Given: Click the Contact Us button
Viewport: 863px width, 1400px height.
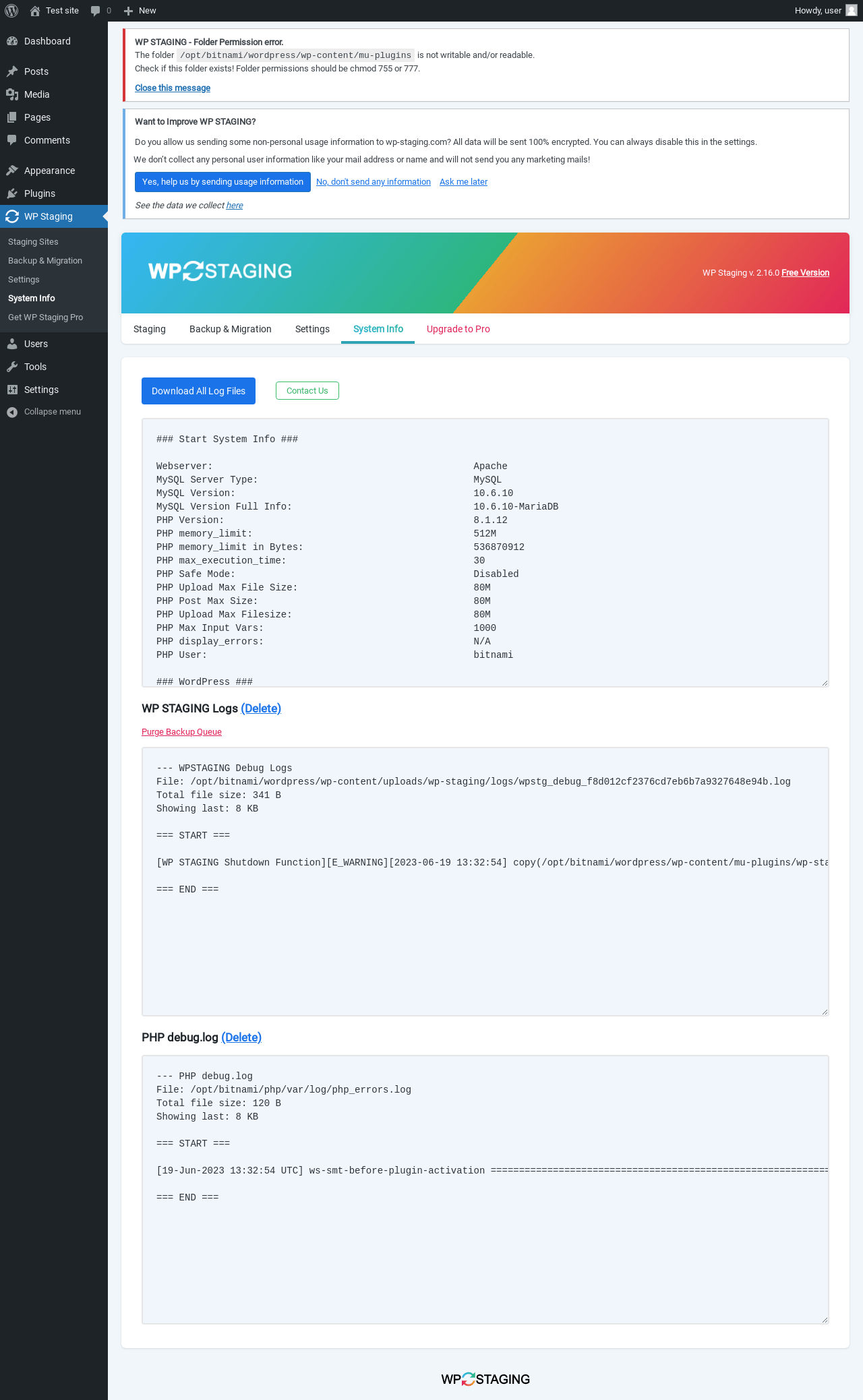Looking at the screenshot, I should tap(307, 391).
